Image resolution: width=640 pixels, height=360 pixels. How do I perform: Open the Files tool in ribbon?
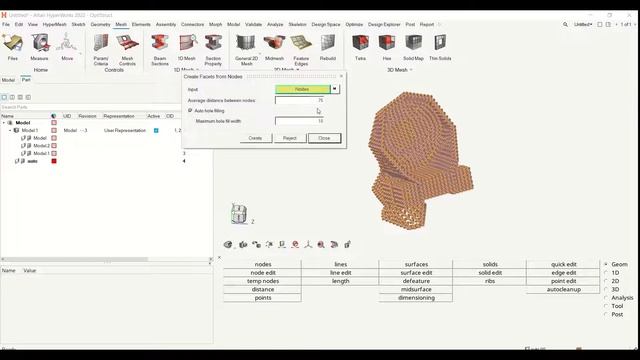pos(13,47)
